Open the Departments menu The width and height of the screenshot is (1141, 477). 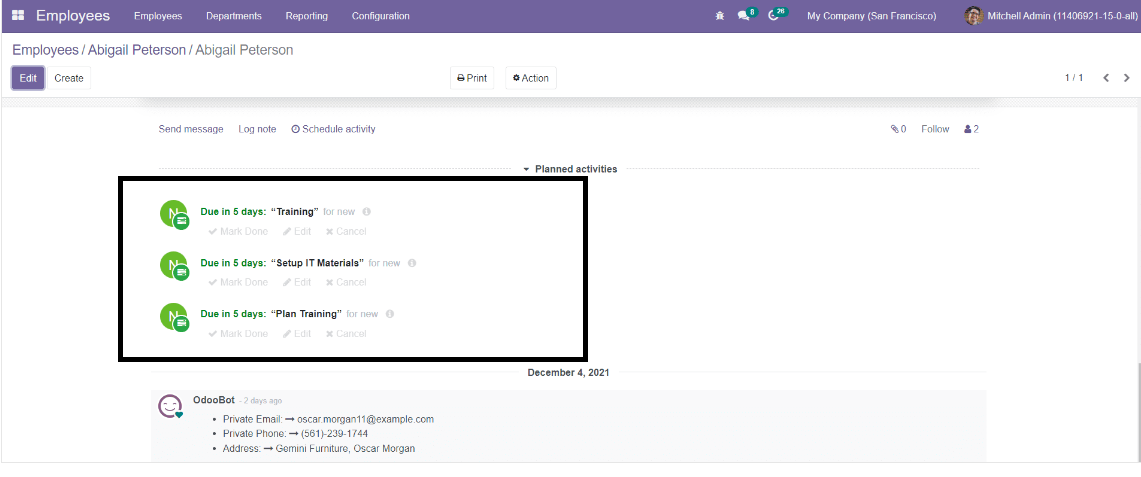pyautogui.click(x=234, y=16)
